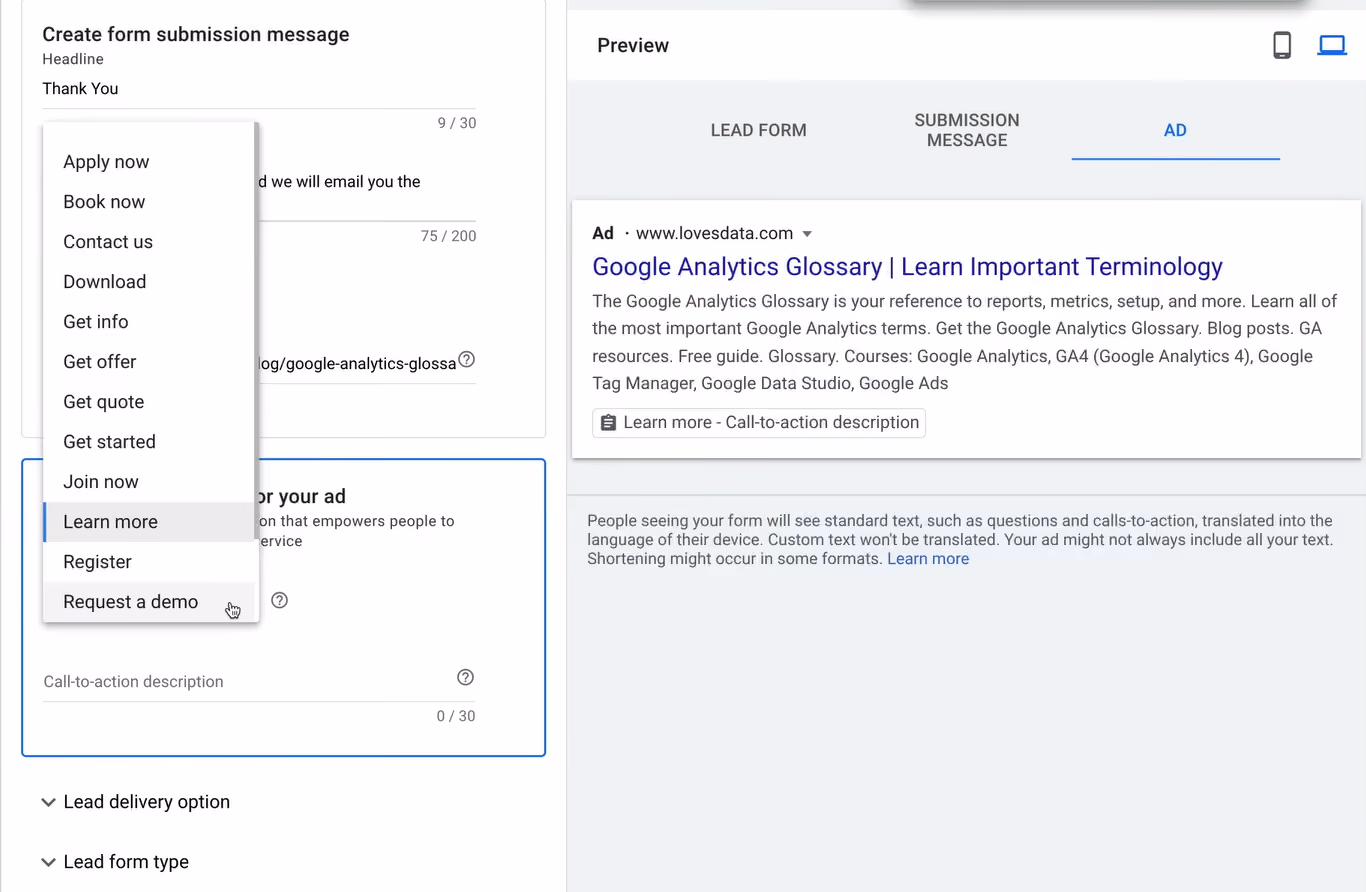Select 'Register' call-to-action option
Screen dimensions: 1366x892
click(x=150, y=562)
